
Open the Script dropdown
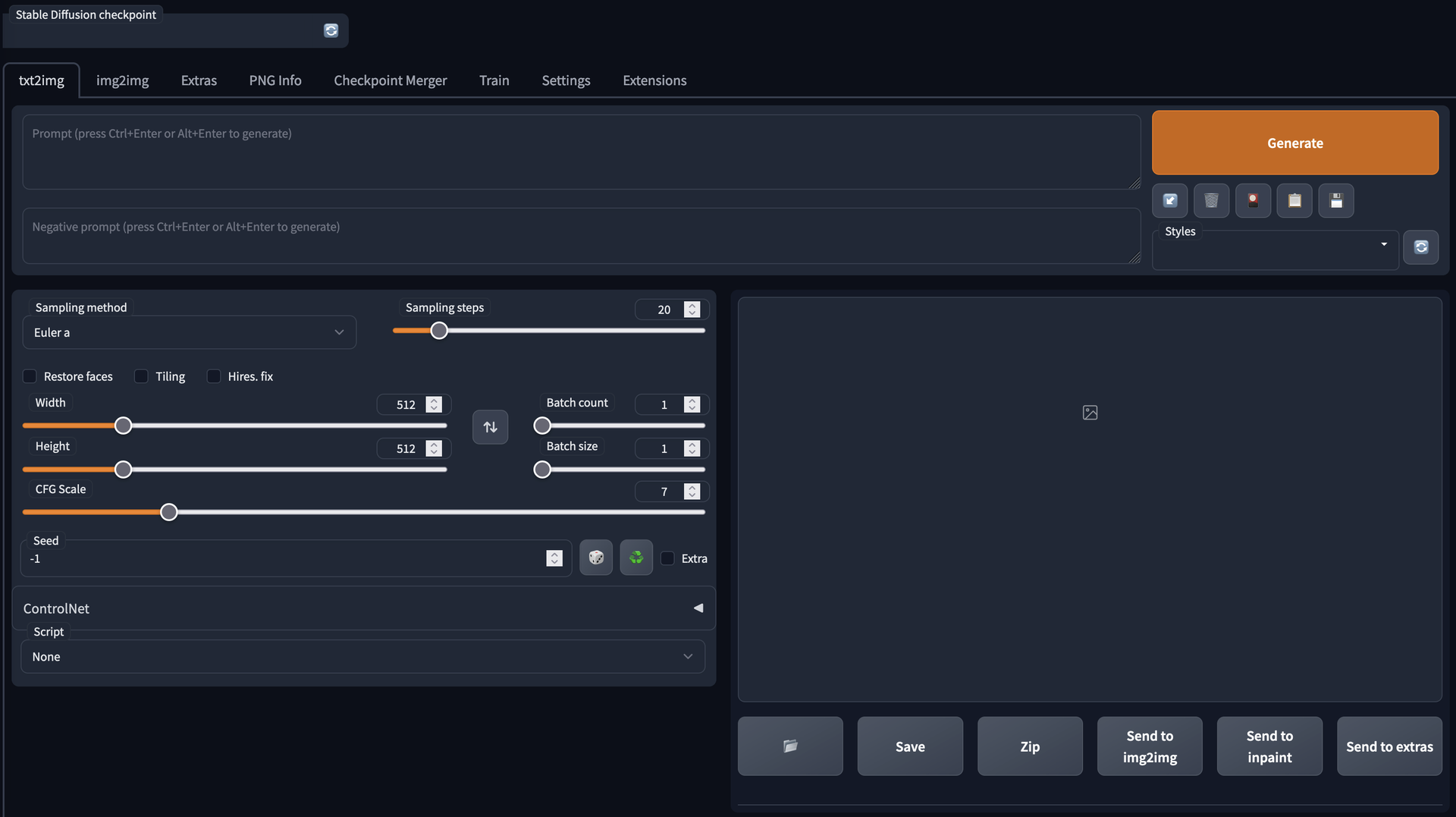362,657
